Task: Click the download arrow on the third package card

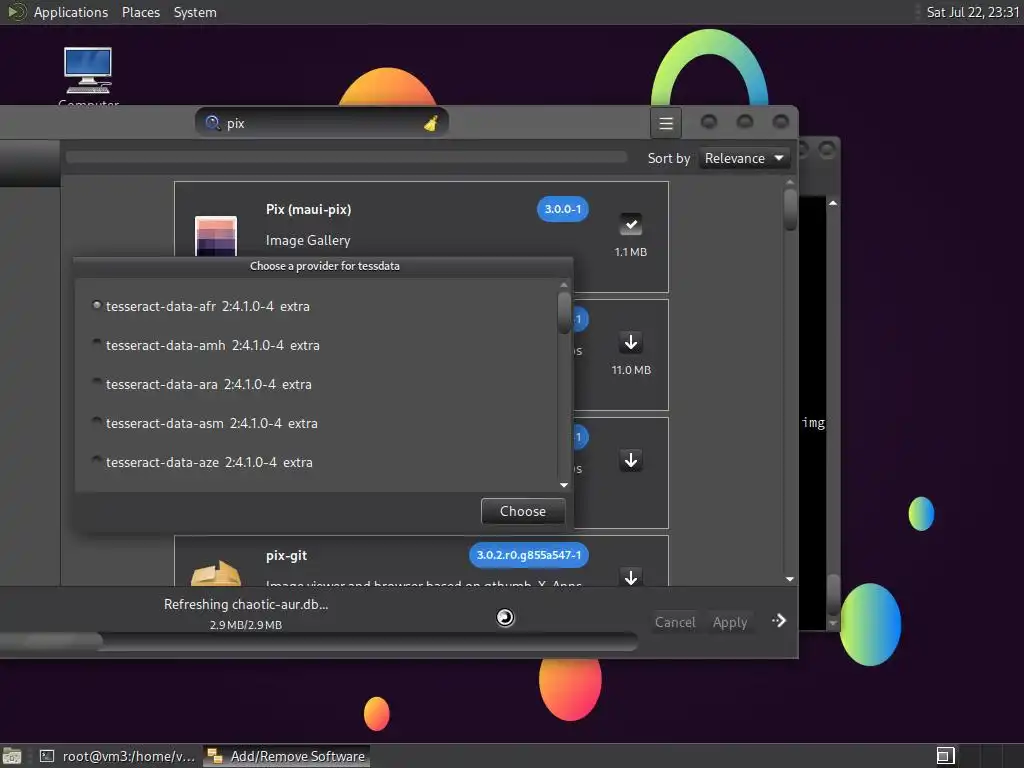Action: (x=631, y=460)
